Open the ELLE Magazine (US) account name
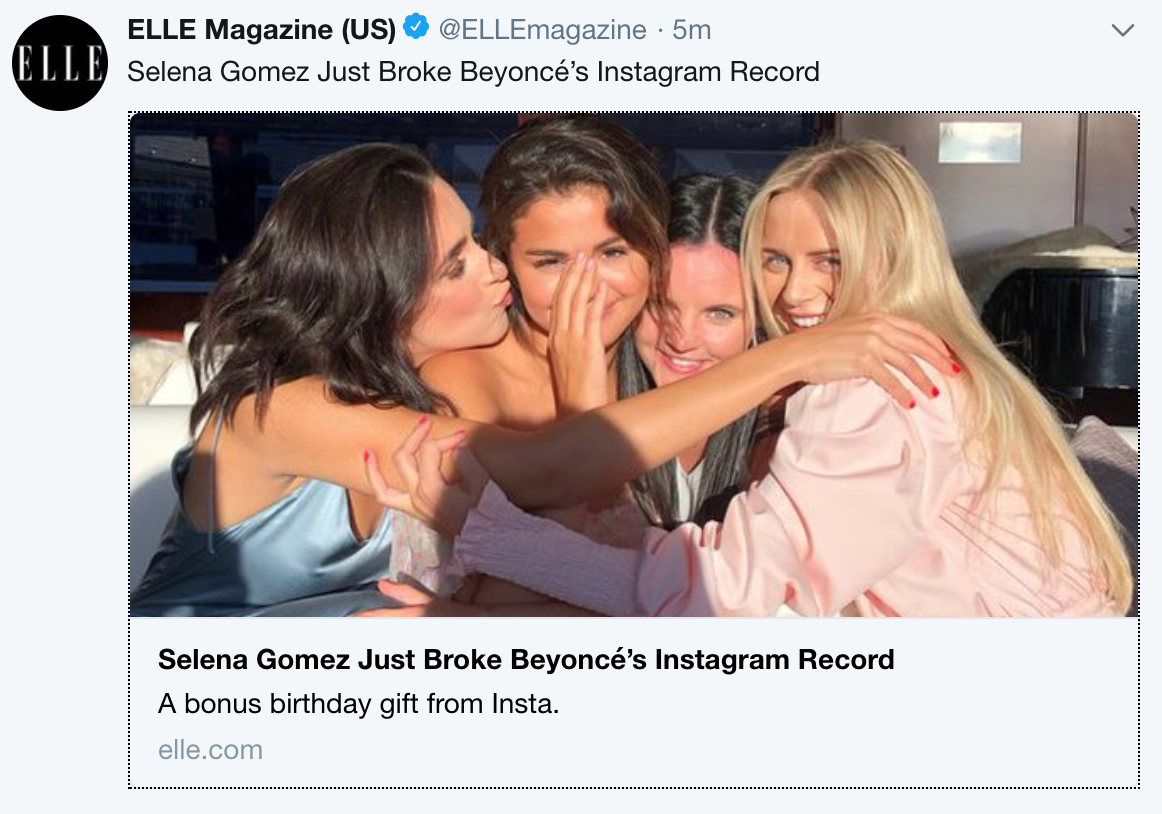The height and width of the screenshot is (814, 1162). [x=262, y=31]
